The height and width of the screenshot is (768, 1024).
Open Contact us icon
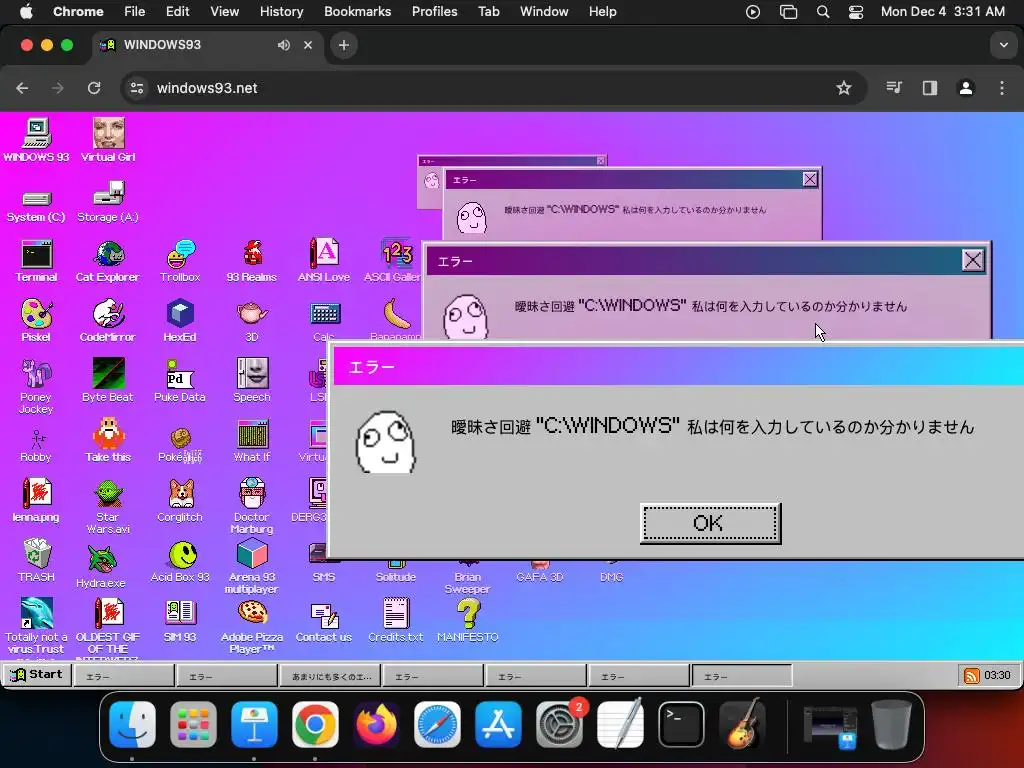[324, 621]
